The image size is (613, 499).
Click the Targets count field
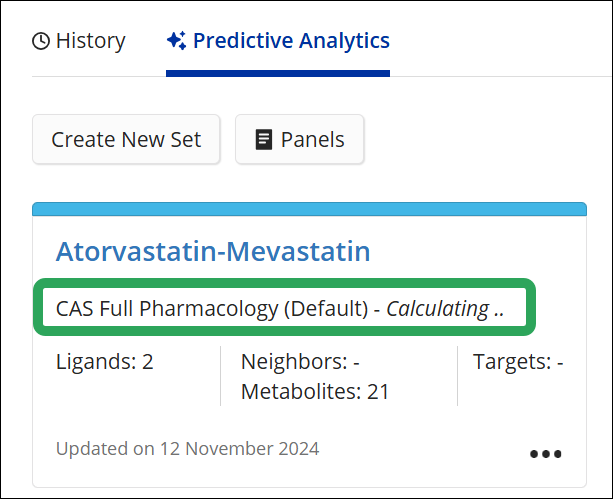pyautogui.click(x=518, y=361)
